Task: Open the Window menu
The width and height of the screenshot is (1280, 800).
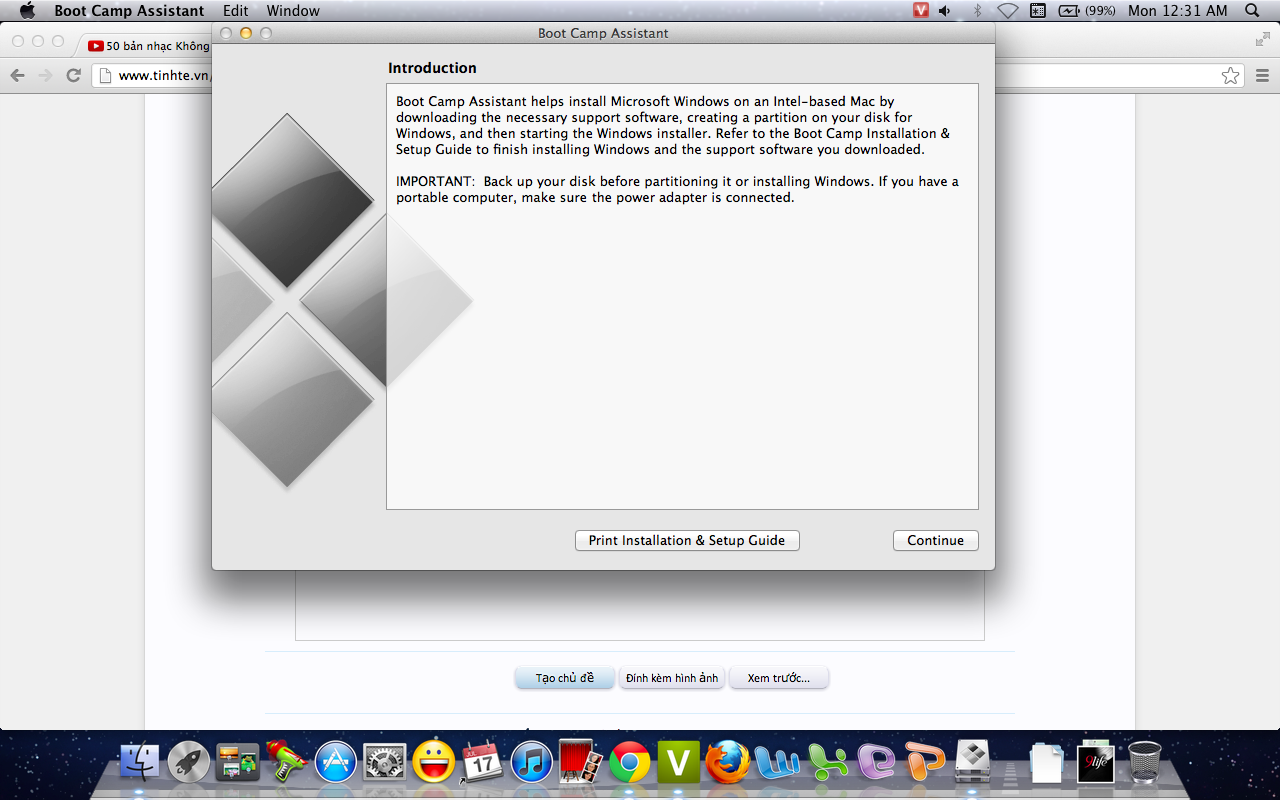Action: tap(293, 11)
